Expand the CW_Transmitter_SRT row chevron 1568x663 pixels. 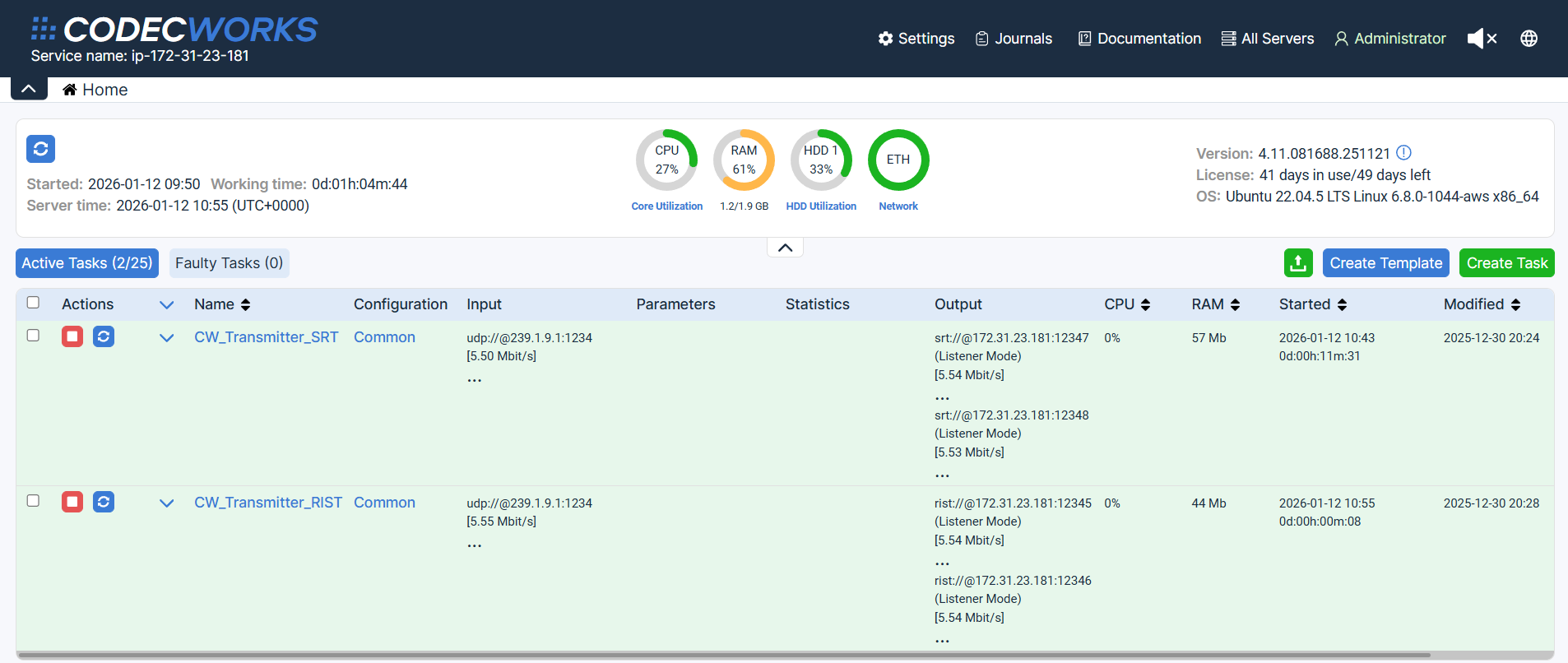click(166, 338)
